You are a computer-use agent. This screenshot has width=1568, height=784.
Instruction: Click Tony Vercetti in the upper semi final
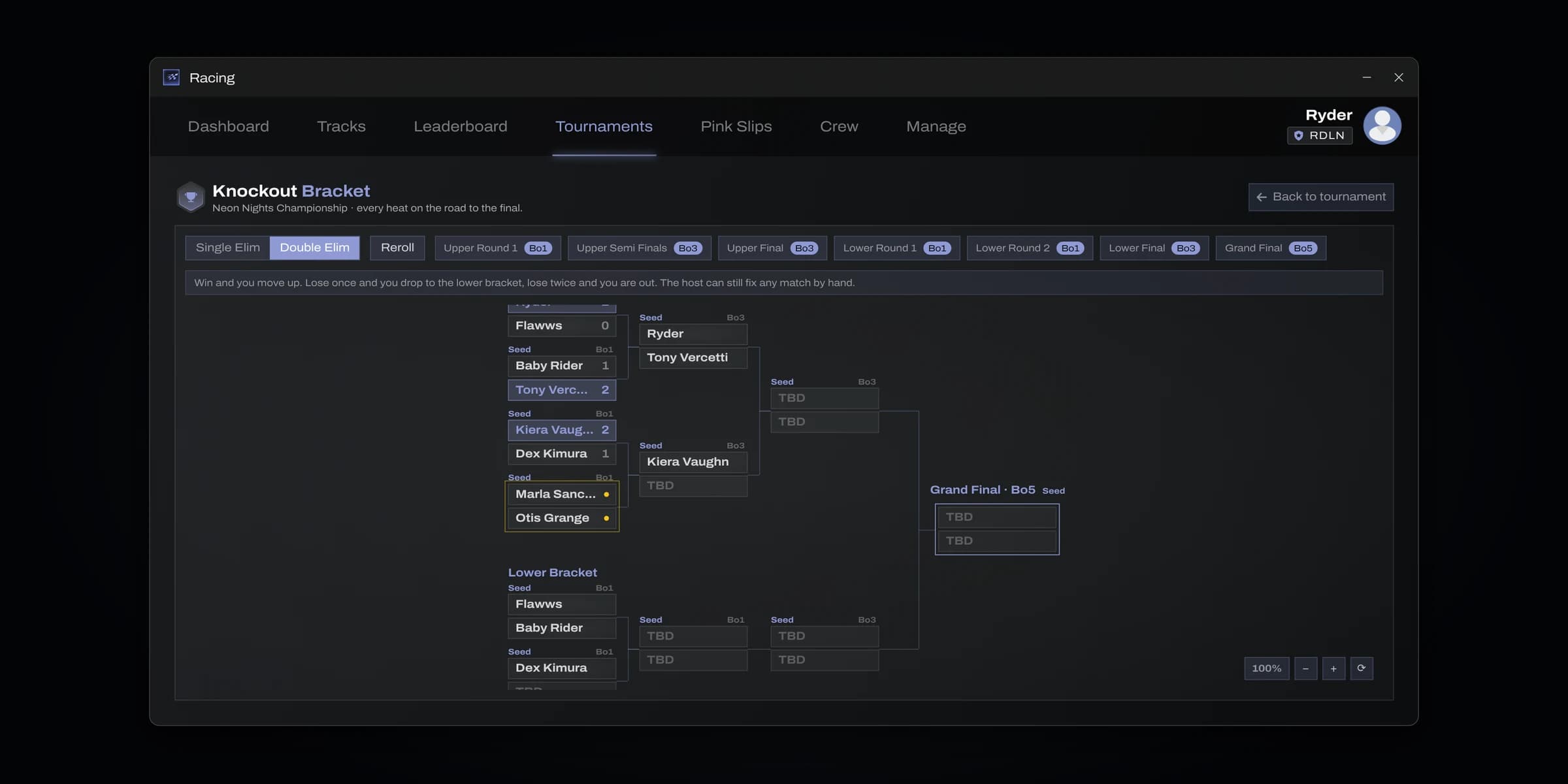pos(693,358)
